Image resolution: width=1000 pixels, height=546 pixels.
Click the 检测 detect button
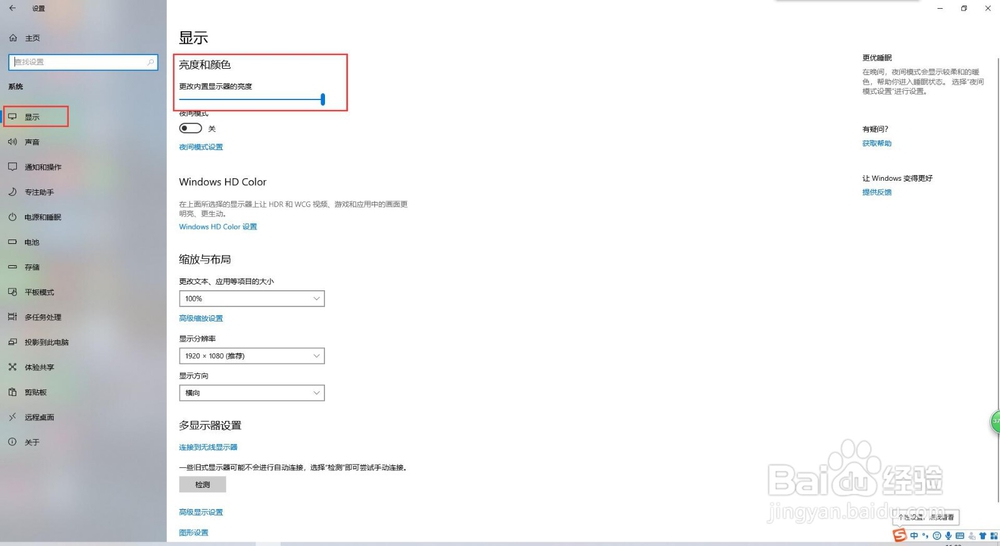pos(202,485)
